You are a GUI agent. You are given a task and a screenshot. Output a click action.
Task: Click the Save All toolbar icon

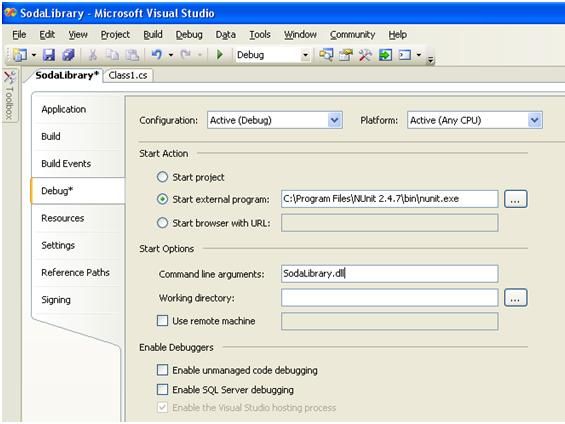tap(68, 55)
